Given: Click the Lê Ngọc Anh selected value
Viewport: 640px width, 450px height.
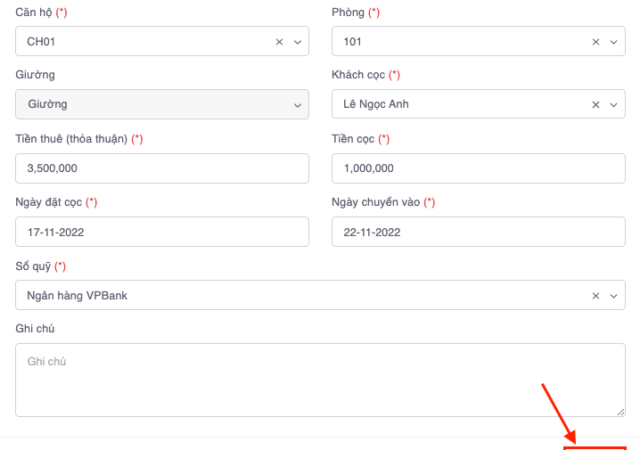Looking at the screenshot, I should click(x=376, y=105).
